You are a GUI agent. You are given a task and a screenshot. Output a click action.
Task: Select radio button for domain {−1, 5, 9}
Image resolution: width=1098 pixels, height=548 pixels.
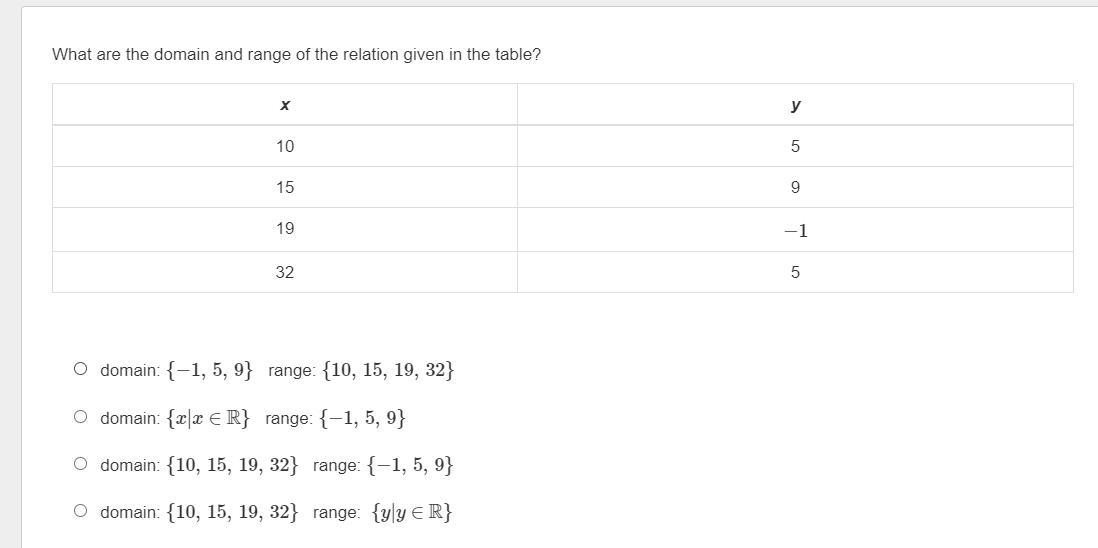80,369
